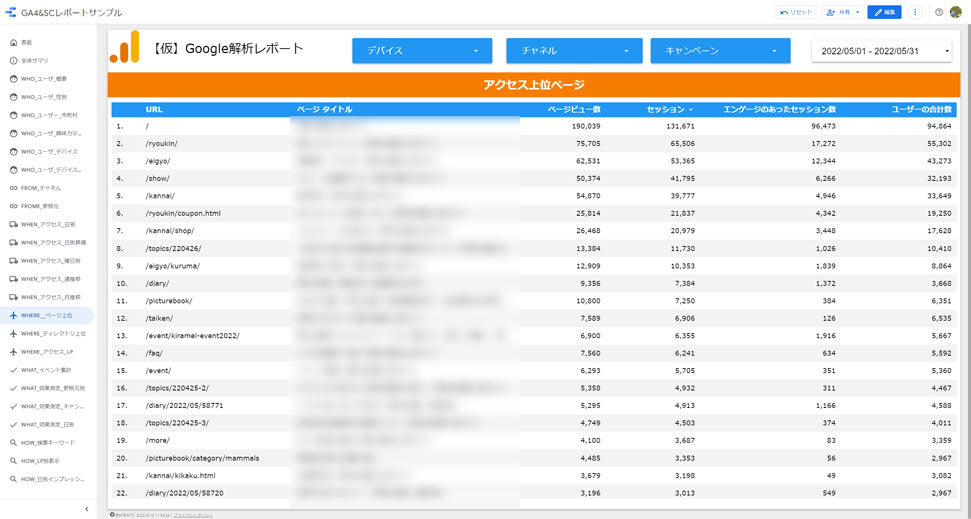The width and height of the screenshot is (971, 519).
Task: Click the Looker Studio logo icon
Action: 11,12
